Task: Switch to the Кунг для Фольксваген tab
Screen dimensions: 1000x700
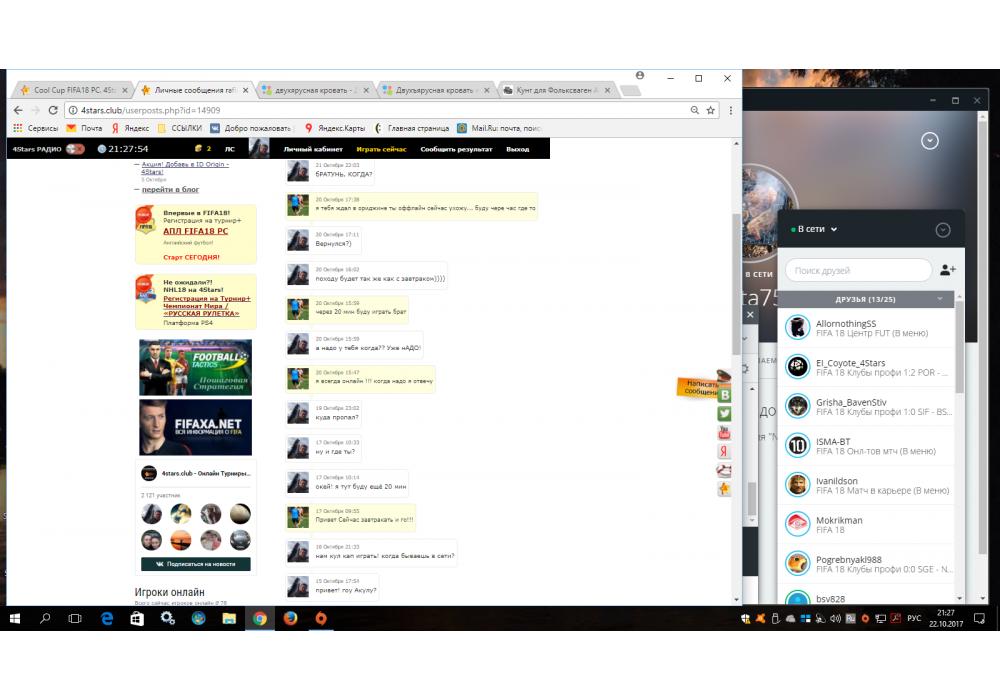Action: click(x=556, y=90)
